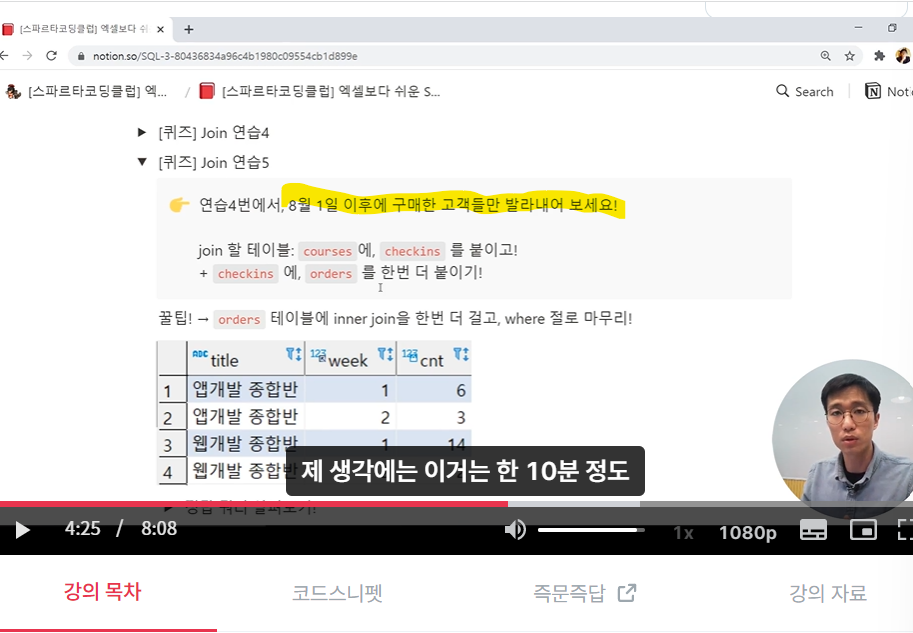913x633 pixels.
Task: Open first breadcrumb 스파르타코딩클럽 page
Action: point(86,91)
